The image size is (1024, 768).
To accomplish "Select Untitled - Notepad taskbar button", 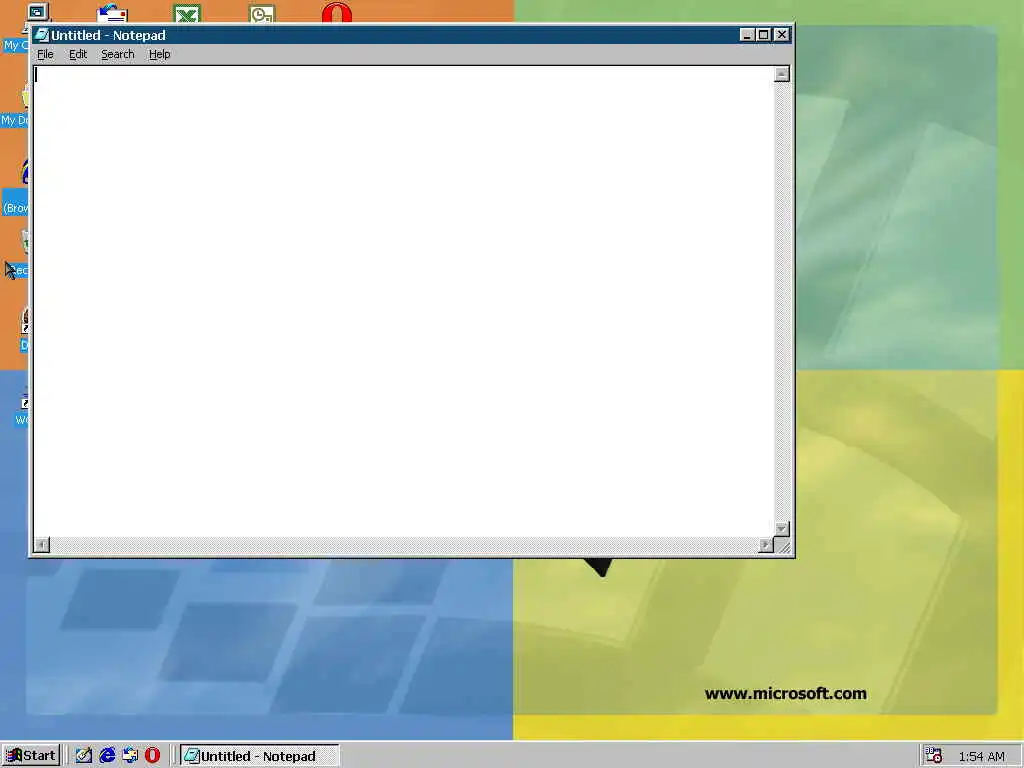I will pos(259,756).
